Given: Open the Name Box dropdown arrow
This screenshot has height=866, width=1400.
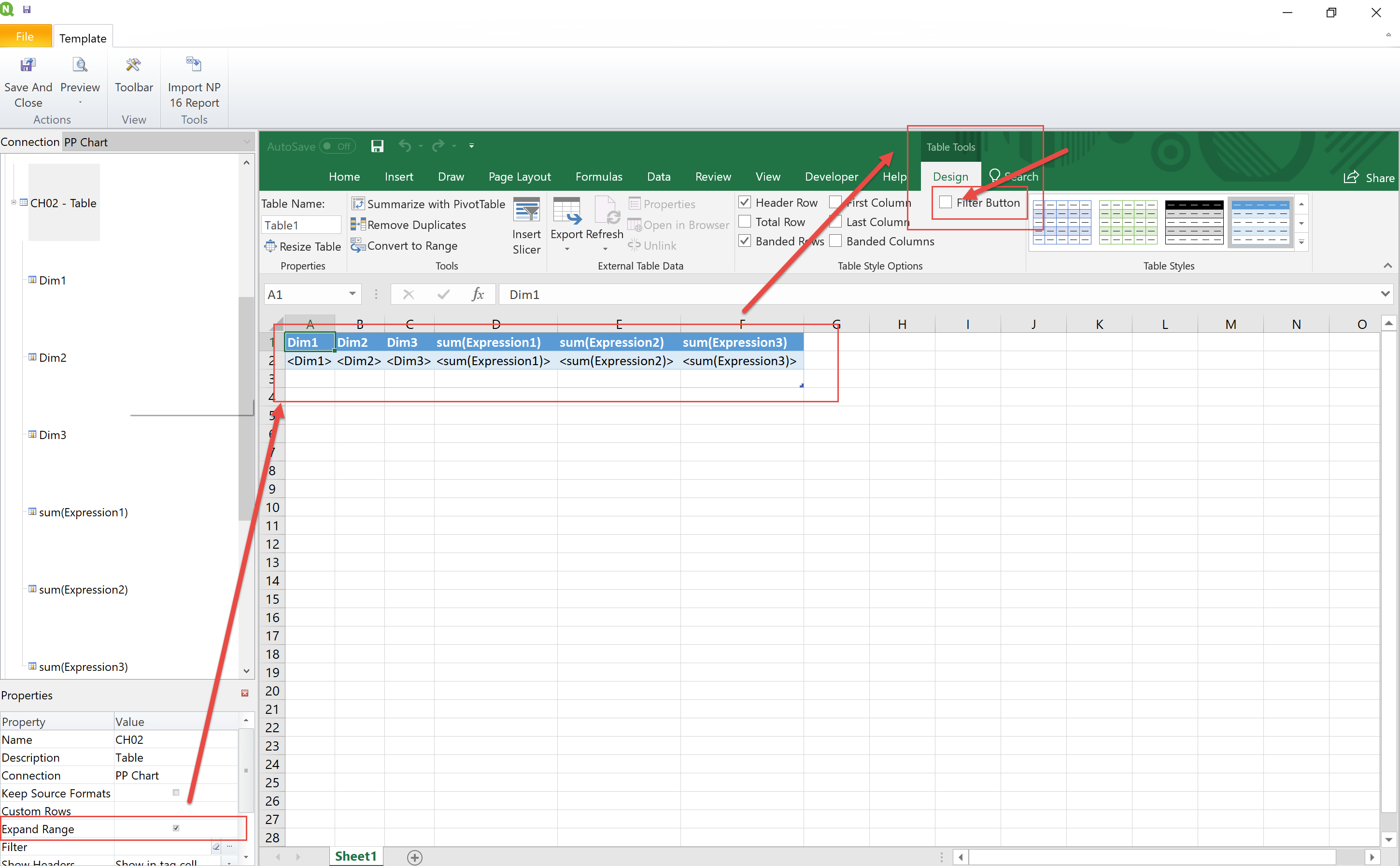Looking at the screenshot, I should pyautogui.click(x=352, y=294).
